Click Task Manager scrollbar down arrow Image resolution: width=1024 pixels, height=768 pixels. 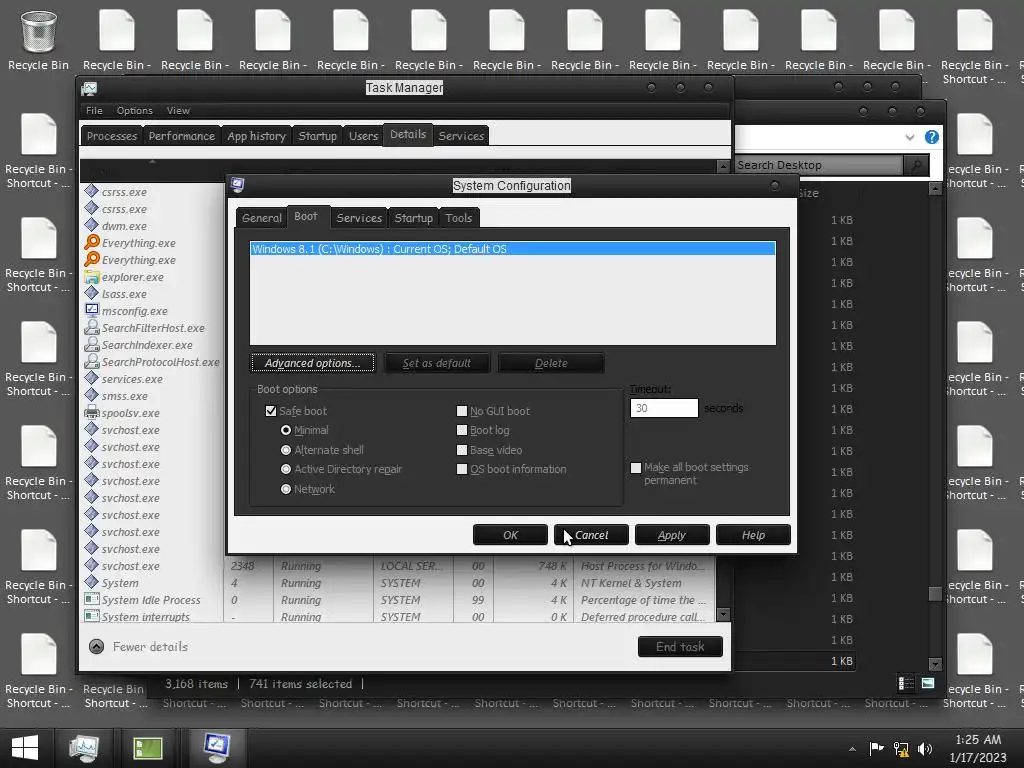(x=723, y=615)
